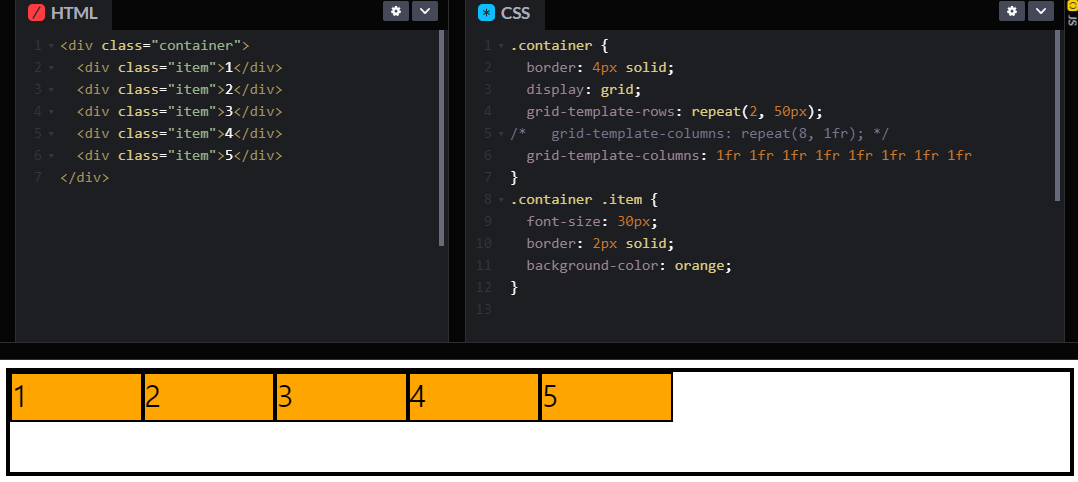Screen dimensions: 1078x482
Task: Click the 1fr list grid-template-columns line
Action: (x=749, y=155)
